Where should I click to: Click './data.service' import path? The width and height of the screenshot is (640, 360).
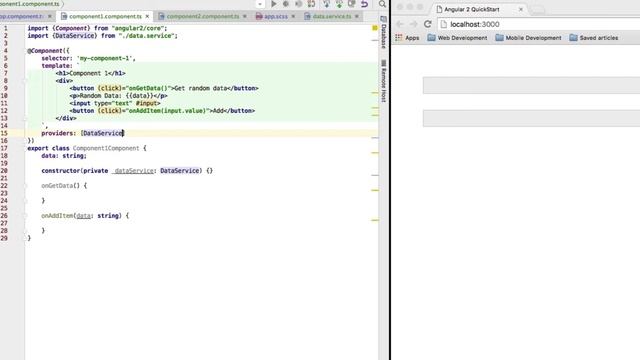click(148, 36)
